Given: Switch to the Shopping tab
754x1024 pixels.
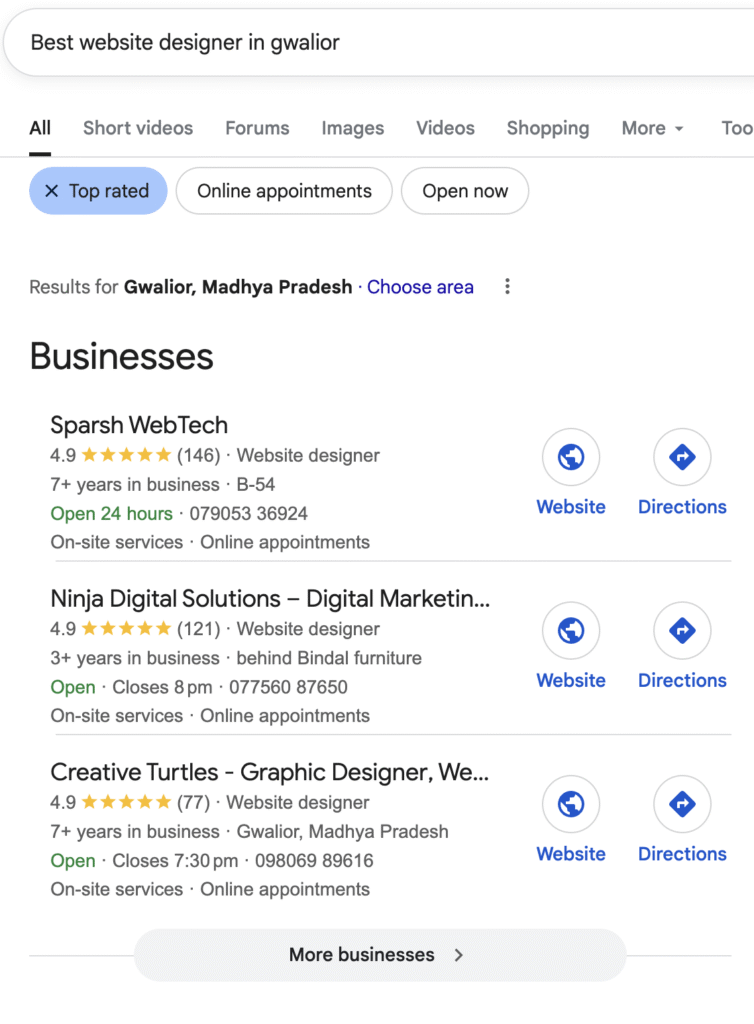Looking at the screenshot, I should pos(547,128).
